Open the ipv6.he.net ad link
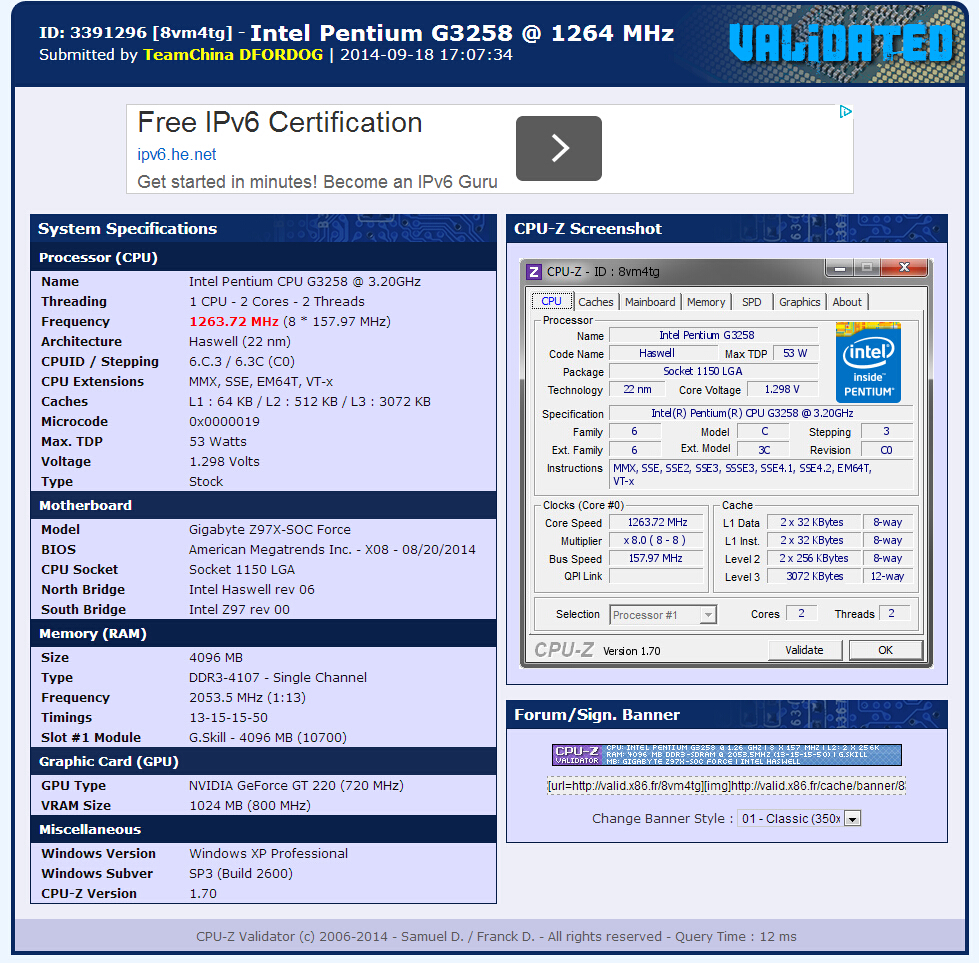 click(177, 154)
